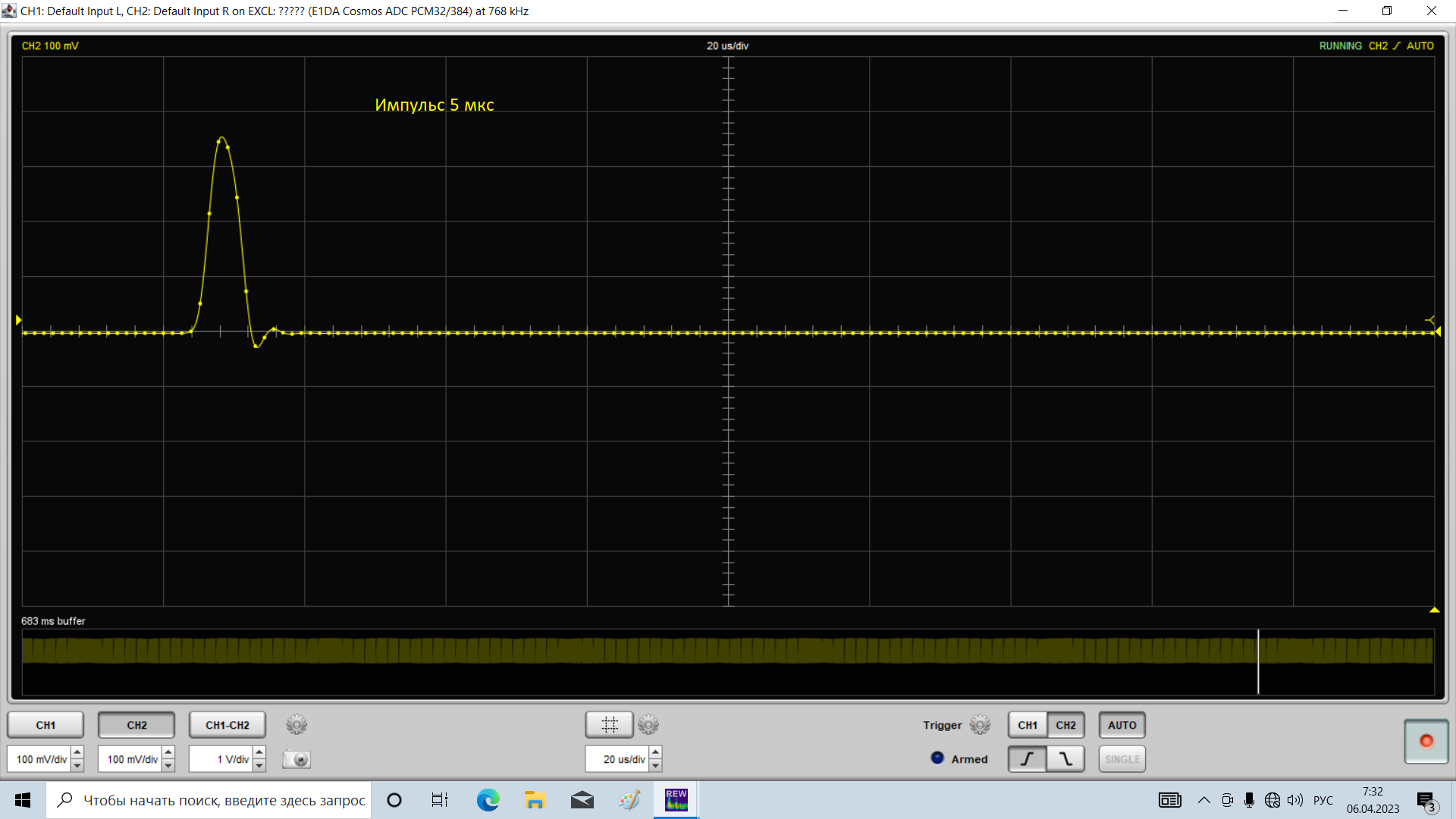Open Trigger settings gear icon
The height and width of the screenshot is (819, 1456).
[980, 725]
